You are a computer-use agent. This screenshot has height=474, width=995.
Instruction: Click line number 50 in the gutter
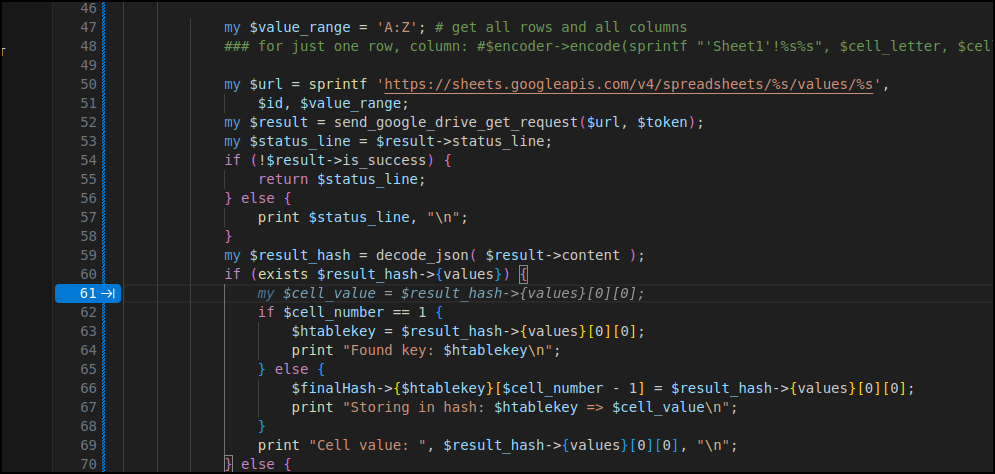click(87, 84)
